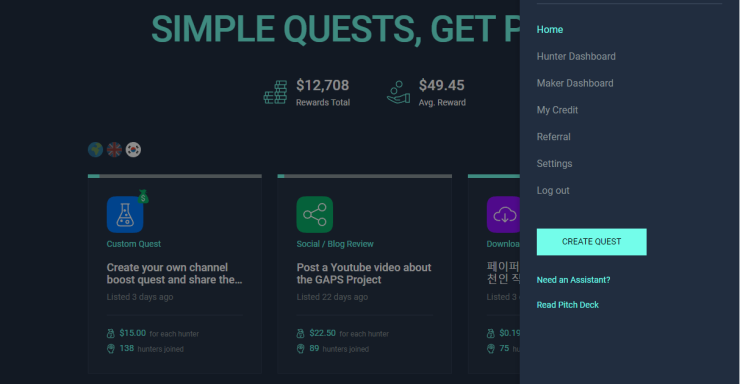Click money bag icon beside $22.50
The image size is (743, 384).
[x=300, y=334]
